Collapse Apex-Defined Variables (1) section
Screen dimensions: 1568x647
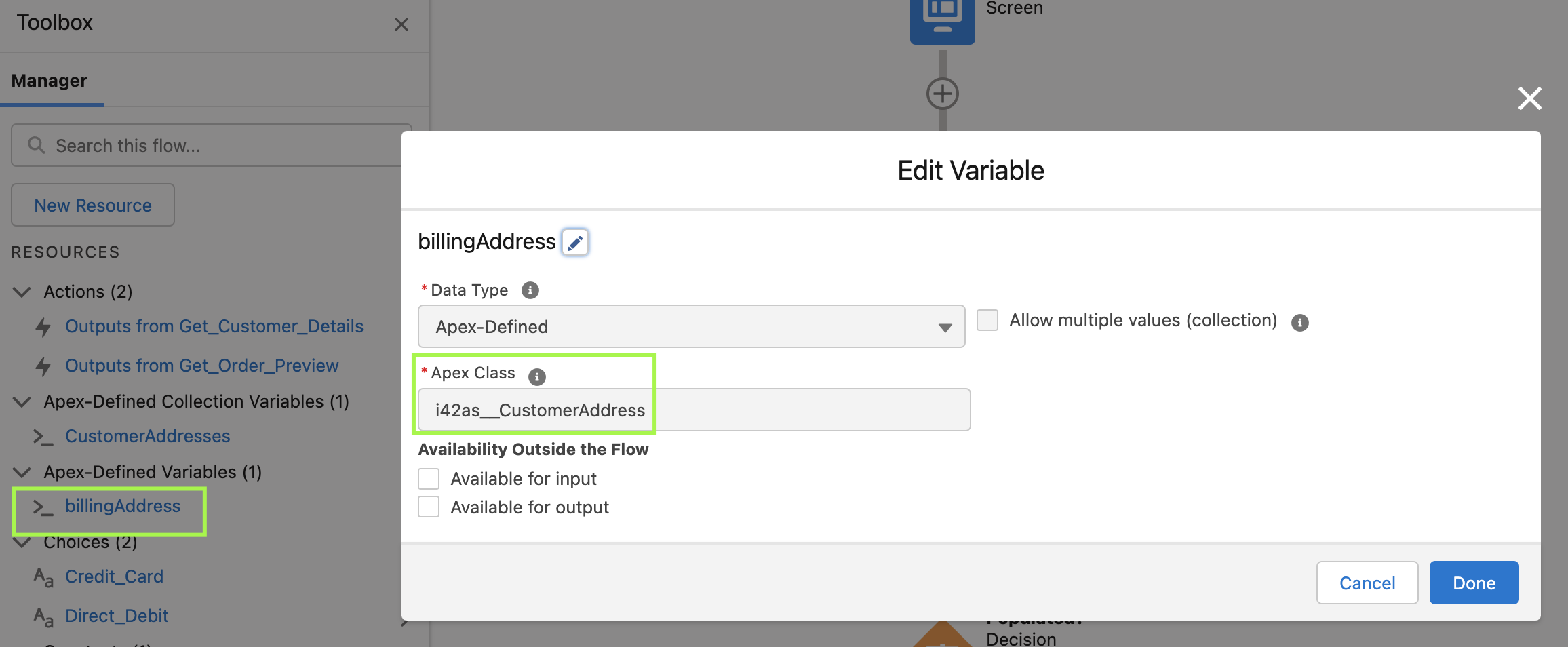pos(22,473)
